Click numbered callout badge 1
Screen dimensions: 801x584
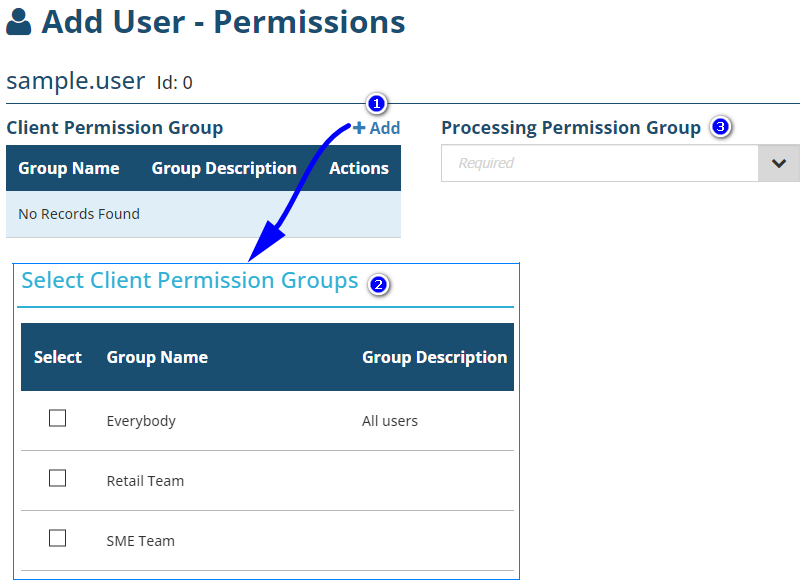click(377, 104)
